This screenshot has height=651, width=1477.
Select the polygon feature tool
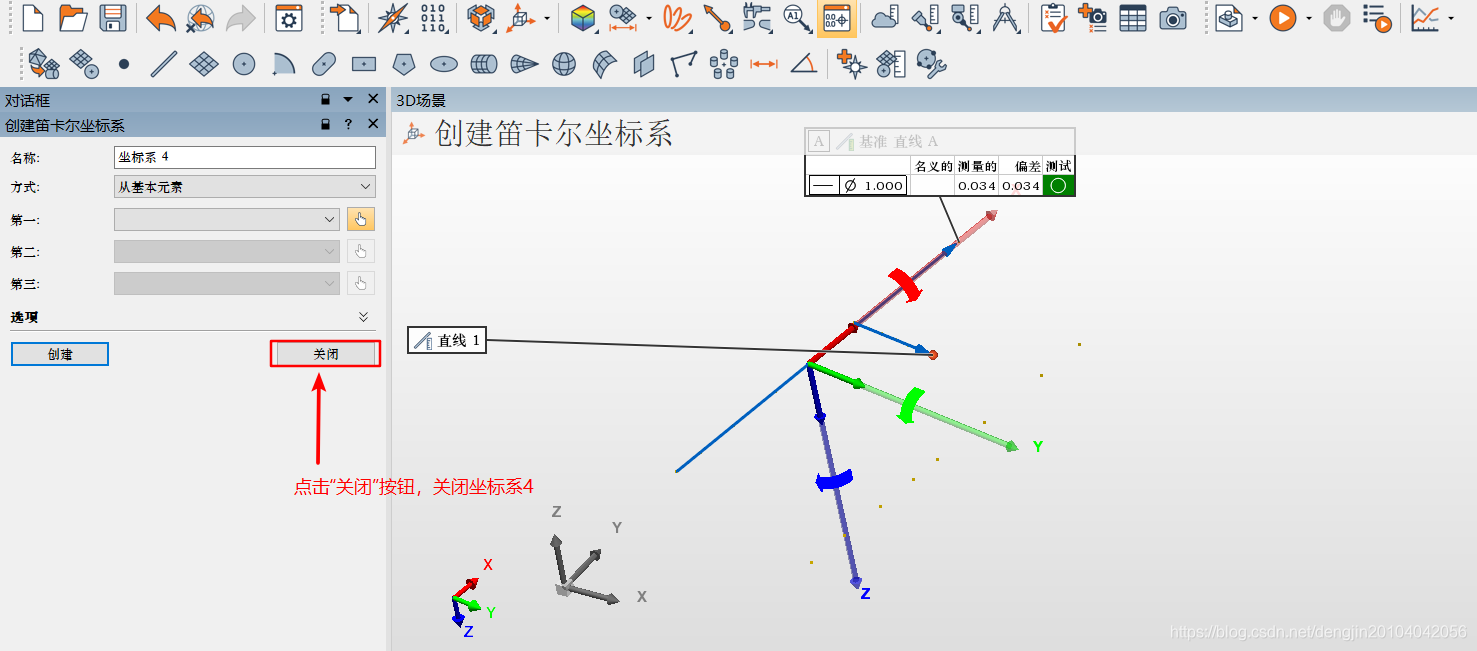tap(404, 65)
